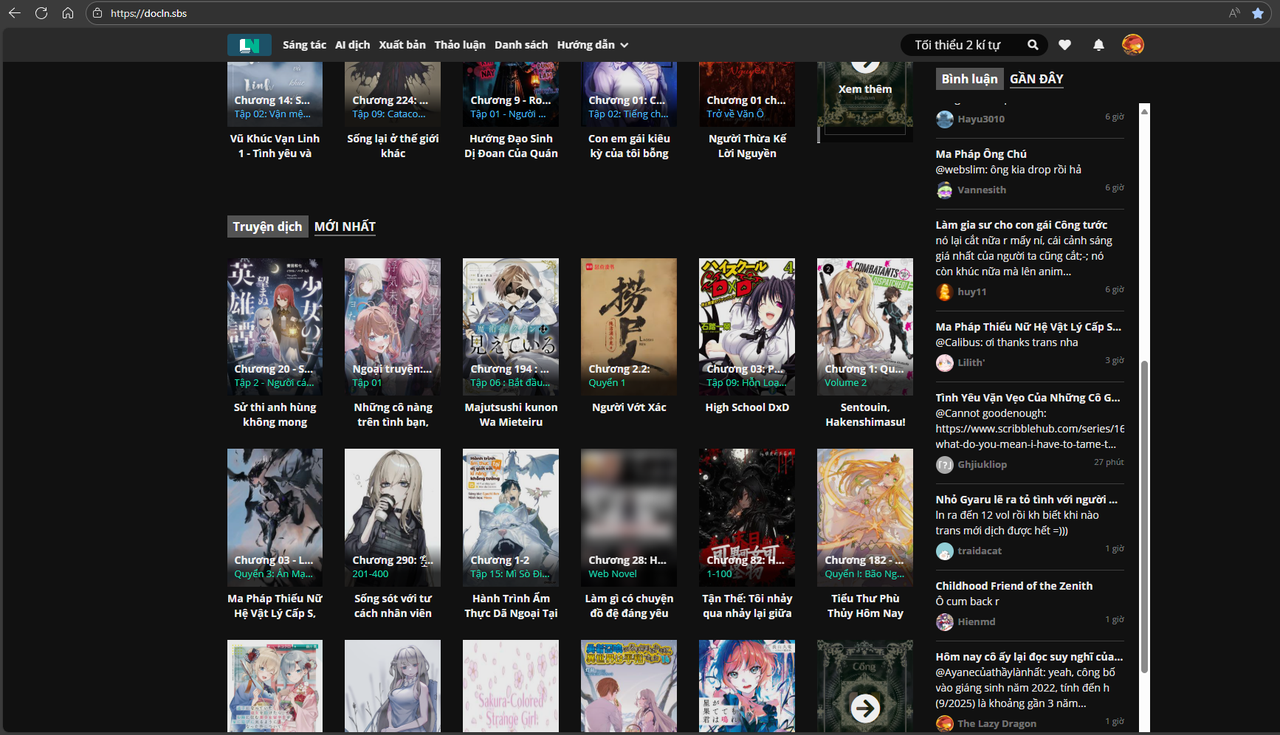Select the MỚI NHẤT section tab
1280x735 pixels.
(x=345, y=227)
